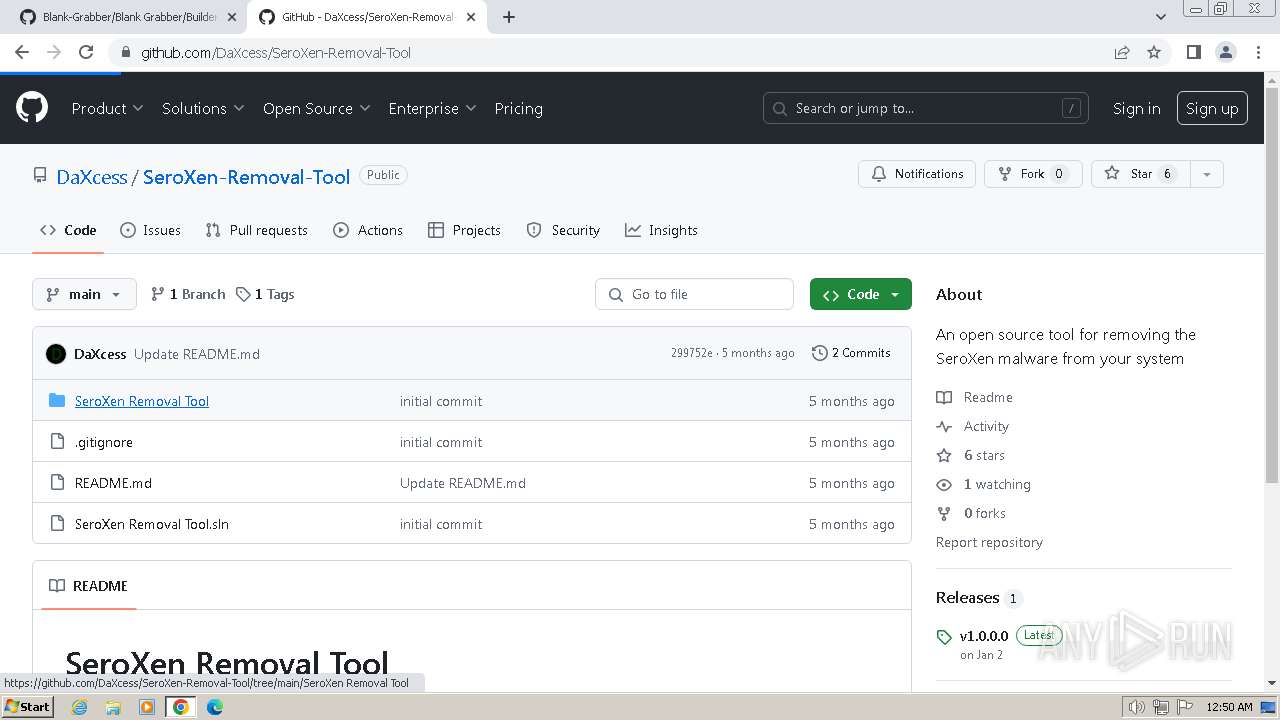Screen dimensions: 1280x720
Task: Bookmark this tab with the star icon
Action: pos(1154,52)
